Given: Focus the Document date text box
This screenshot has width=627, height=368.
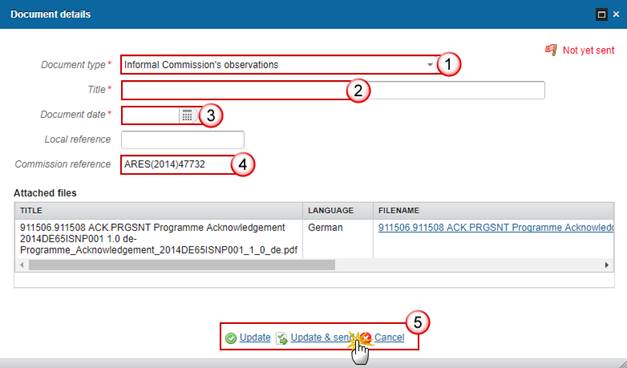Looking at the screenshot, I should click(x=150, y=115).
